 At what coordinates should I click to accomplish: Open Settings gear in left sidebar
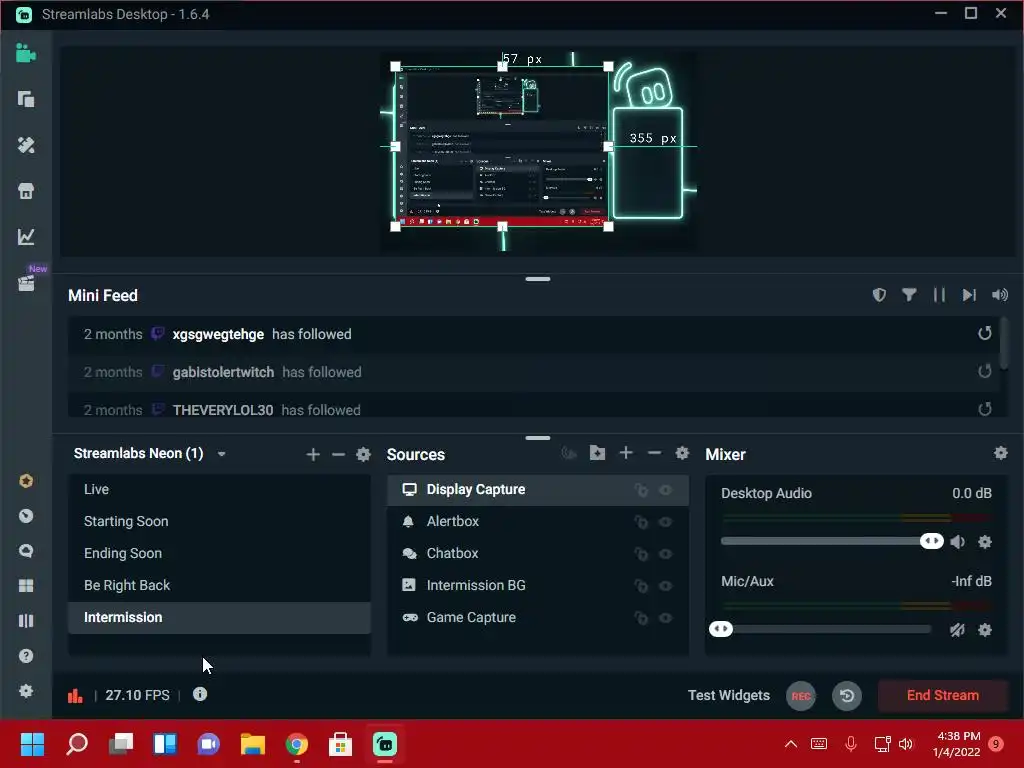(x=25, y=691)
